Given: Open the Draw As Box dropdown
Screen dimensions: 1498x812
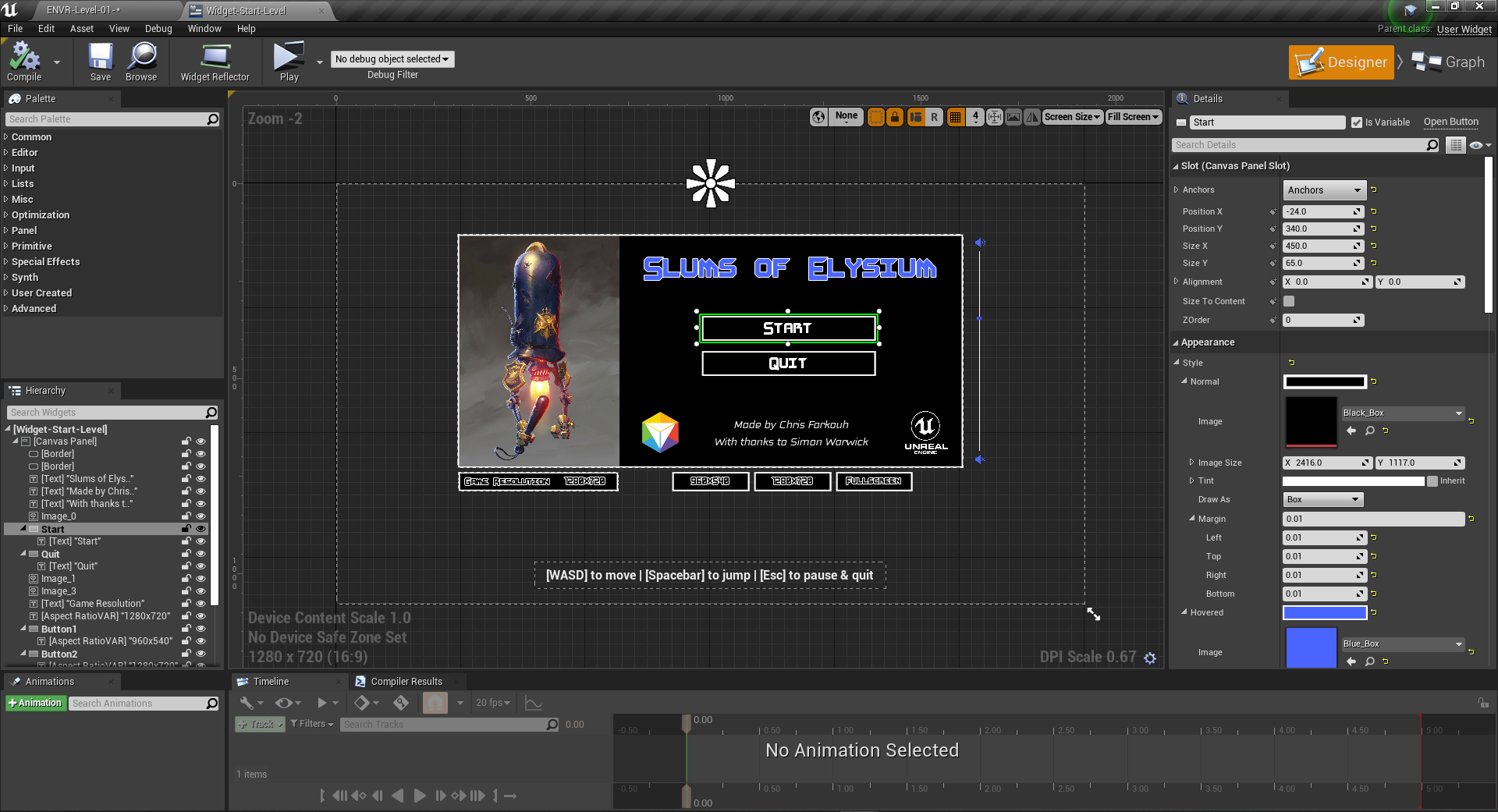Looking at the screenshot, I should click(1323, 499).
